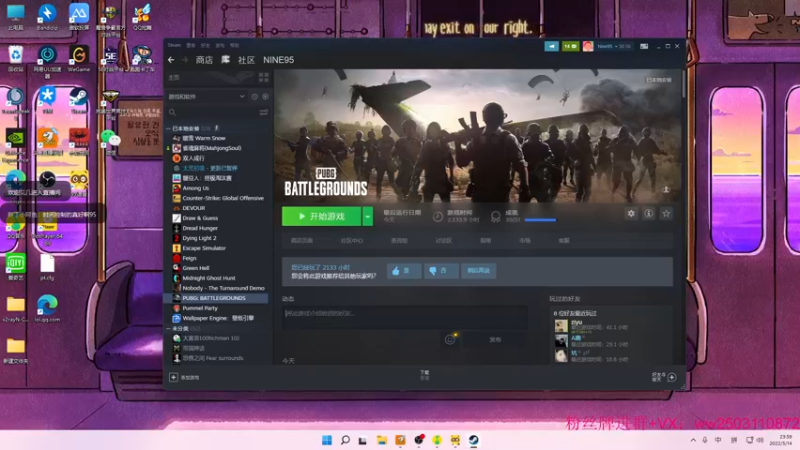Go to the Library tab (库)
The width and height of the screenshot is (800, 450).
tap(225, 60)
